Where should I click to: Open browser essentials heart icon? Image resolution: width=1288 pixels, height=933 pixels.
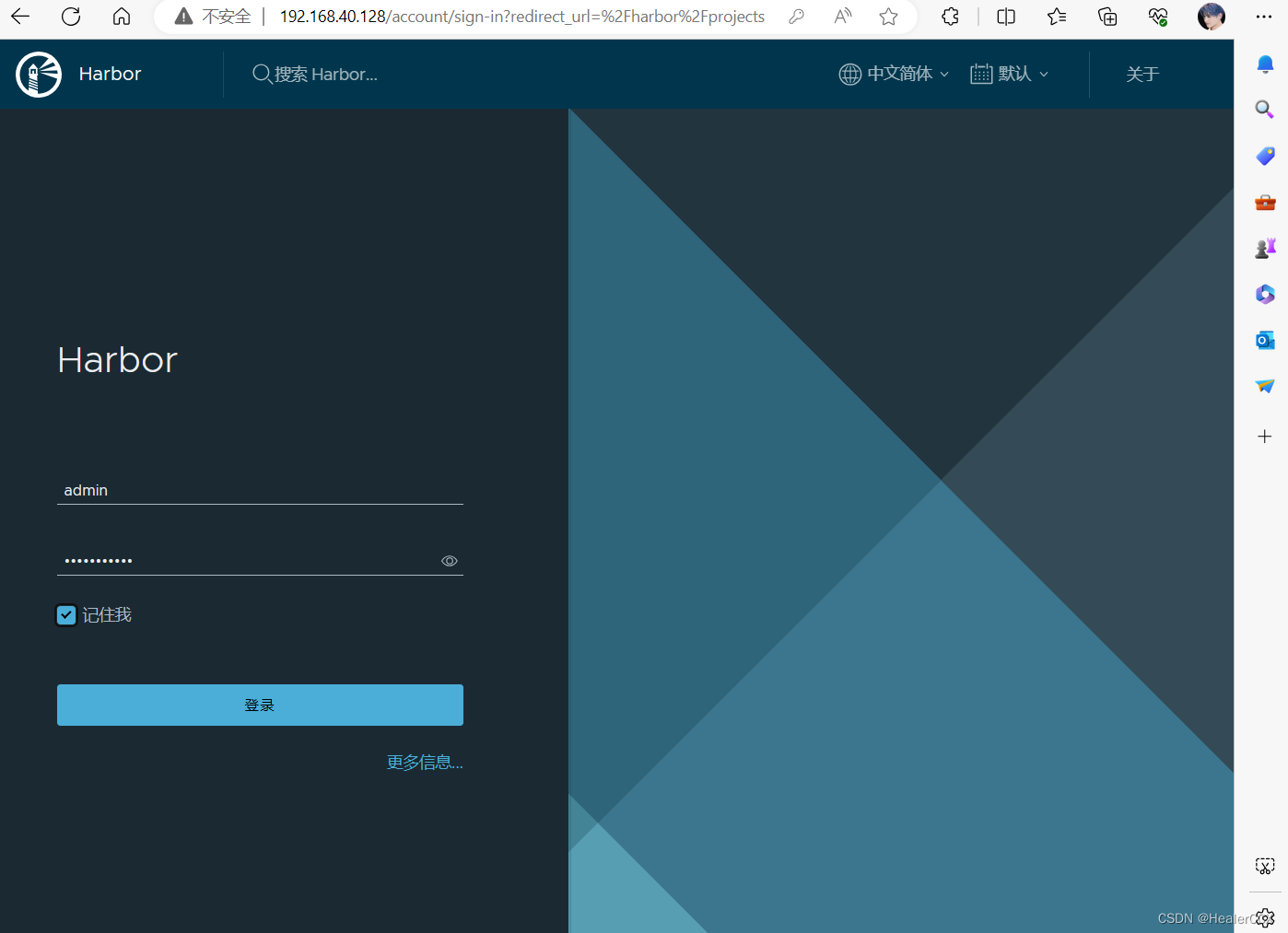point(1158,17)
